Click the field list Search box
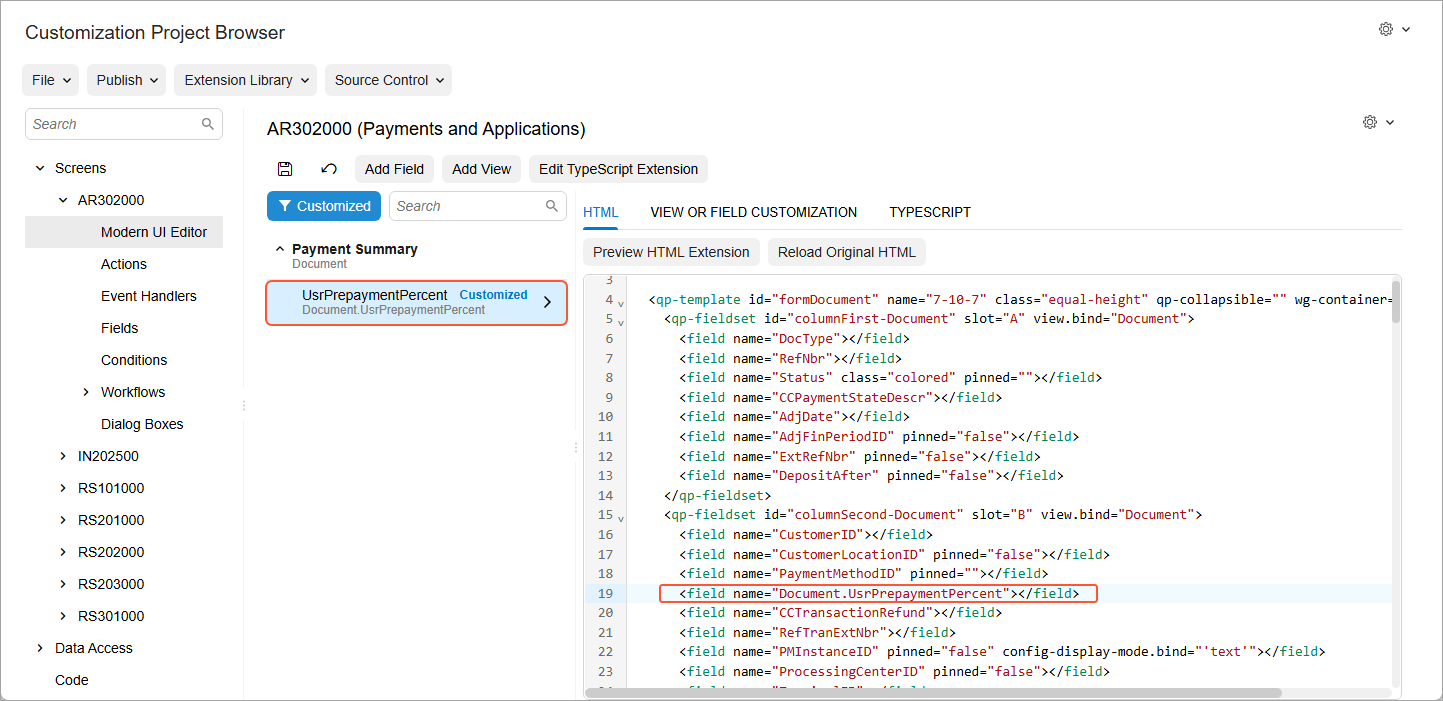This screenshot has height=701, width=1443. [x=478, y=206]
